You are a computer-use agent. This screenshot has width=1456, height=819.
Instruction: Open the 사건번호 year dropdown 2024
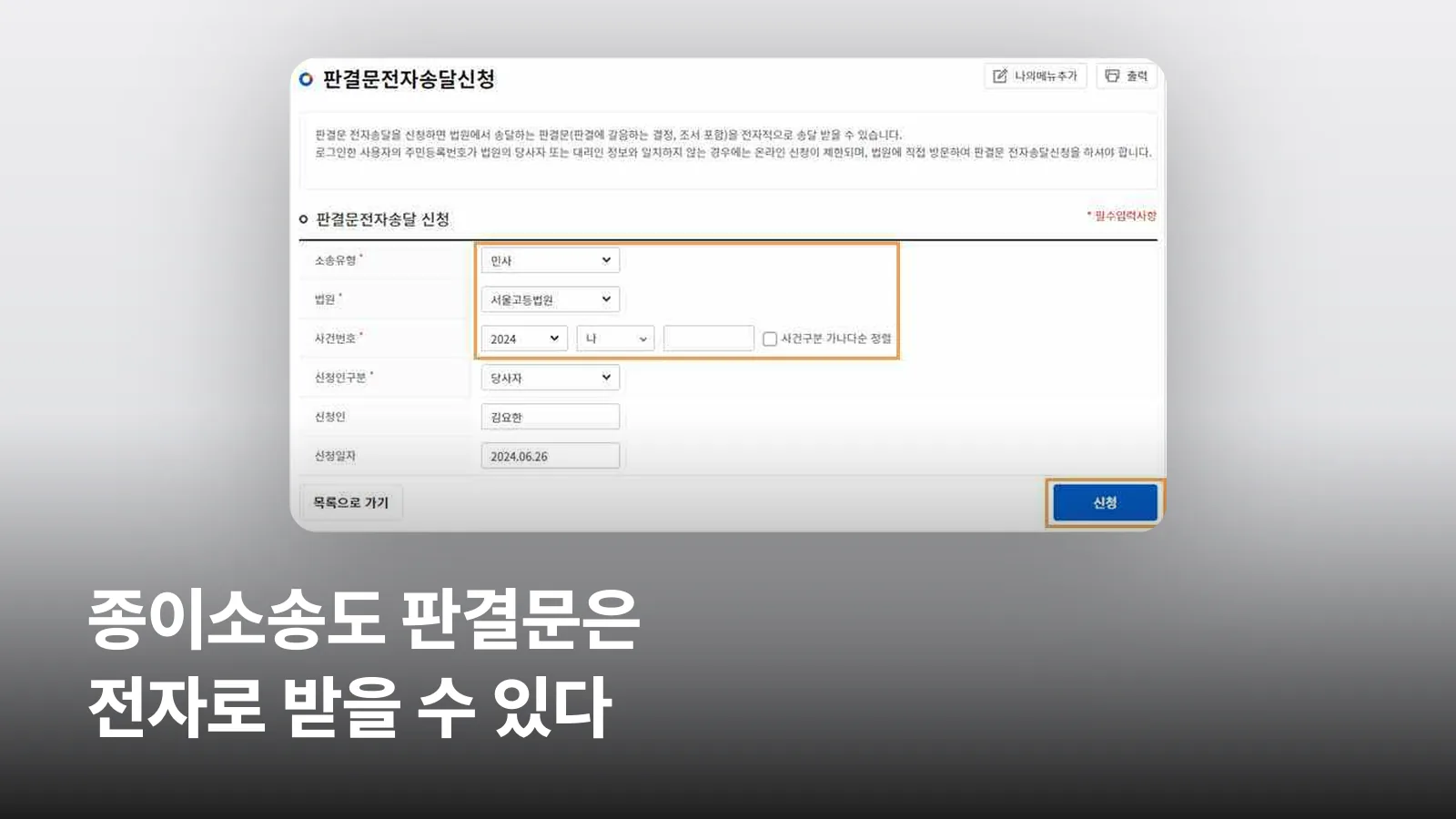point(524,339)
